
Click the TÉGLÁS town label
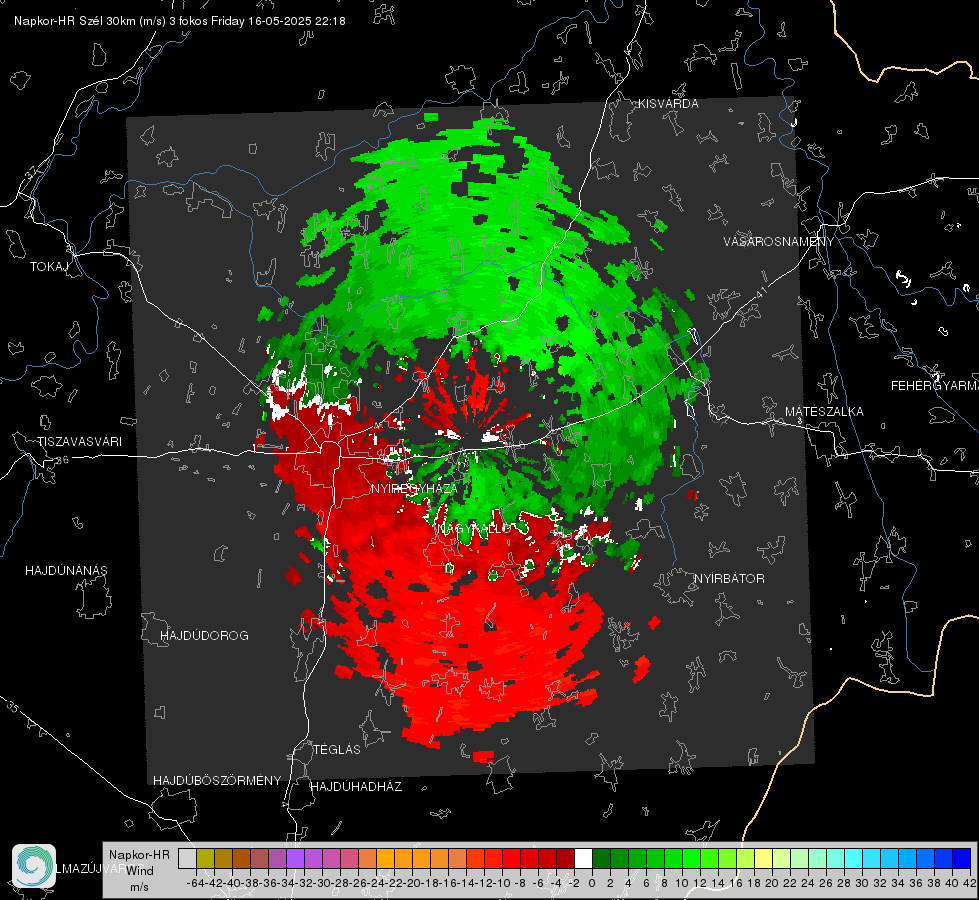click(337, 749)
